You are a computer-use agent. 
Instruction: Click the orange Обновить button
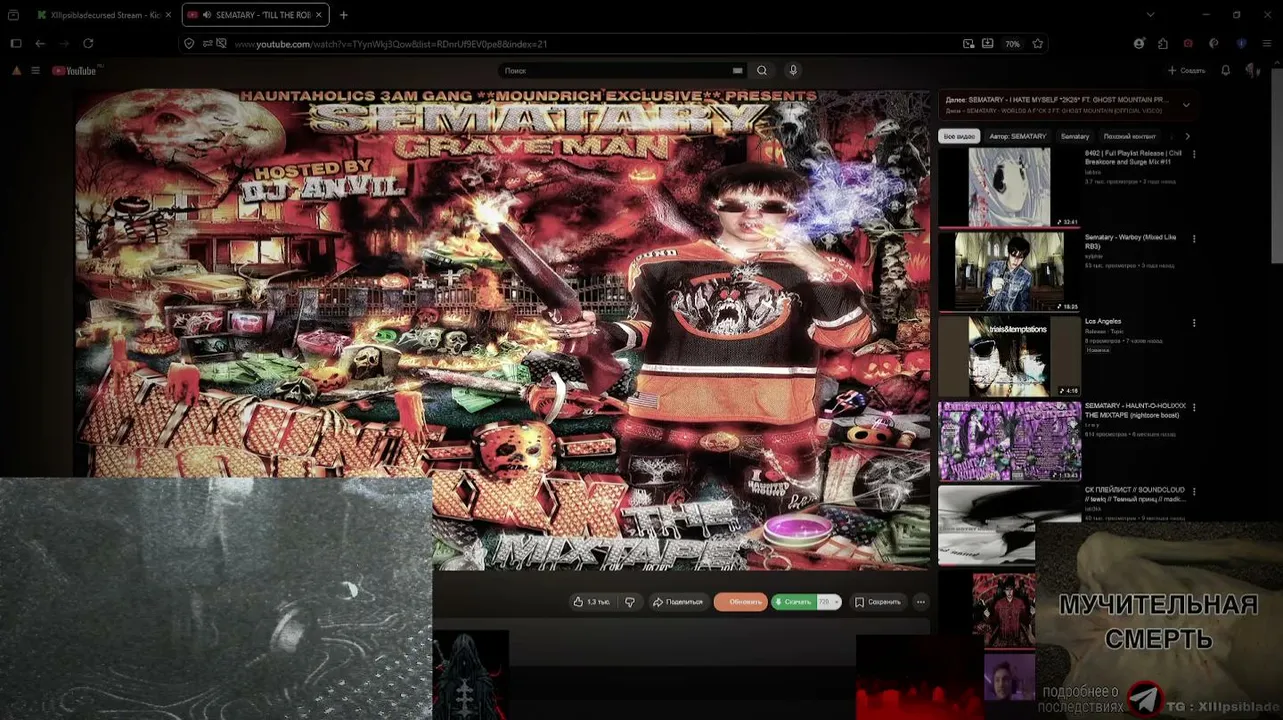(740, 602)
